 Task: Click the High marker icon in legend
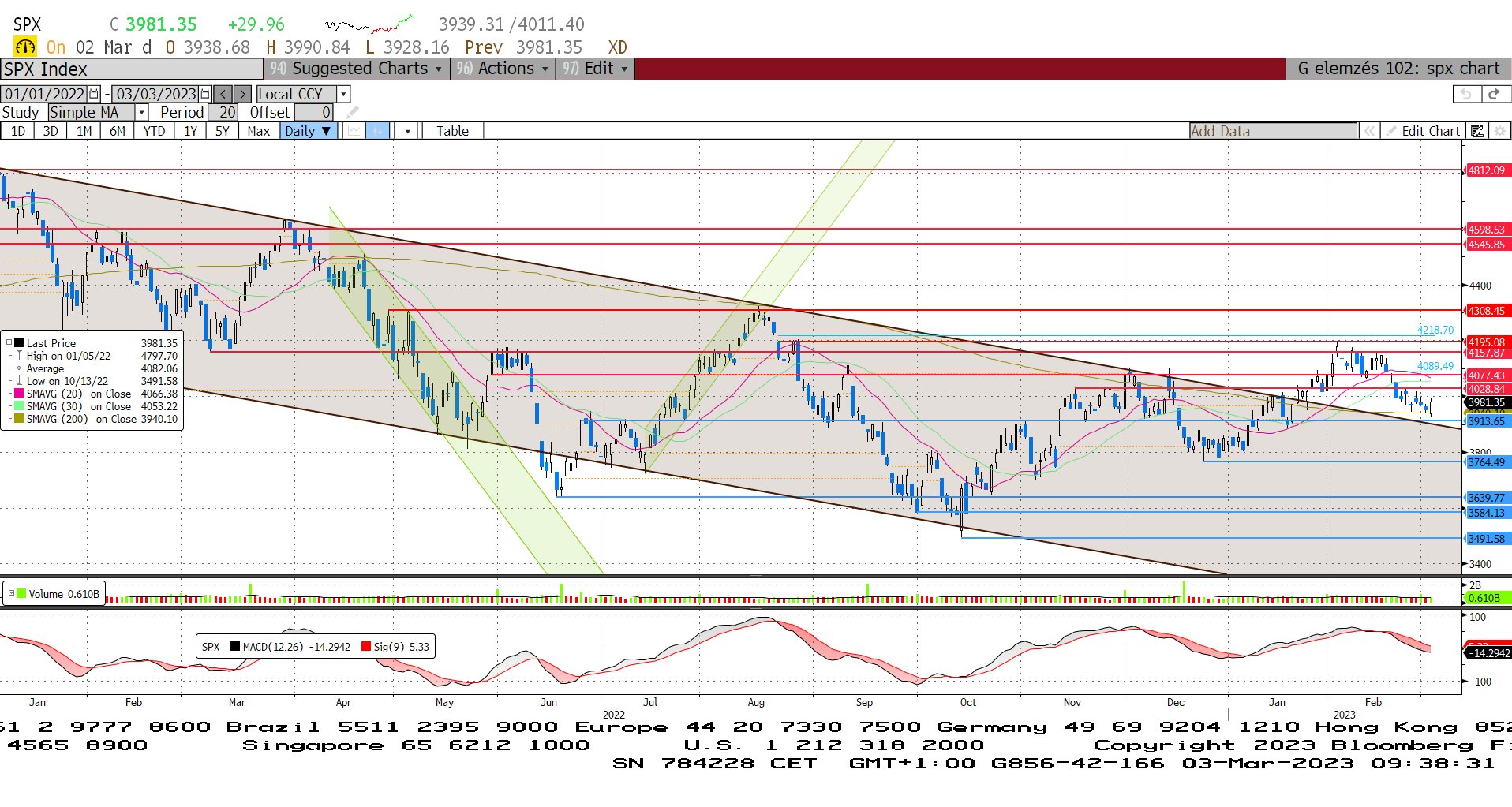[x=19, y=356]
